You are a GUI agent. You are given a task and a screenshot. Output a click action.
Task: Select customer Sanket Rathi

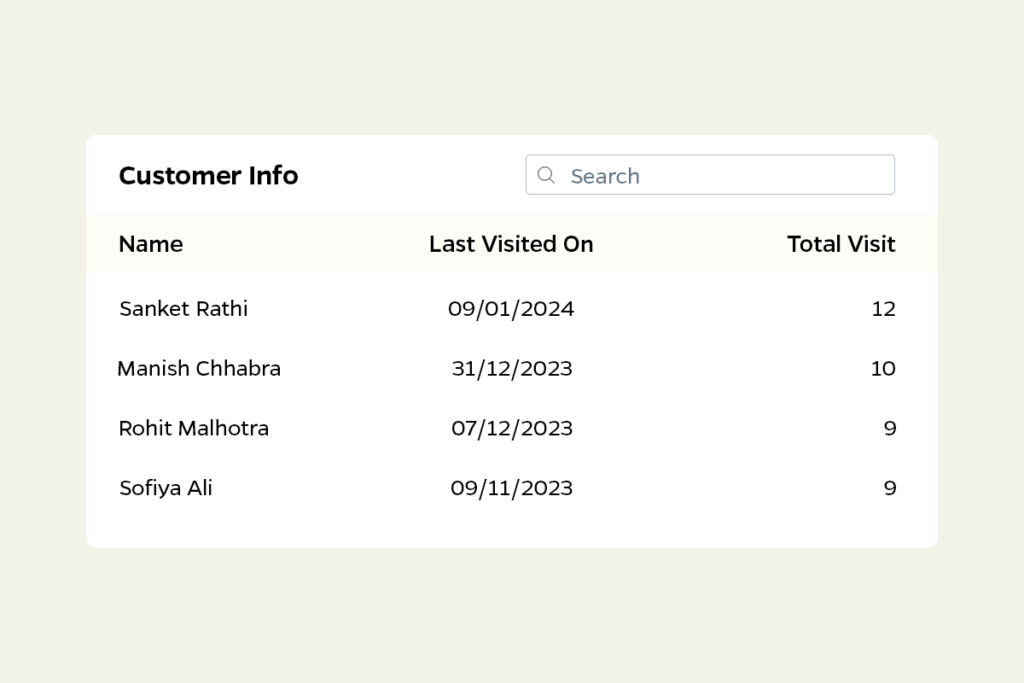183,309
